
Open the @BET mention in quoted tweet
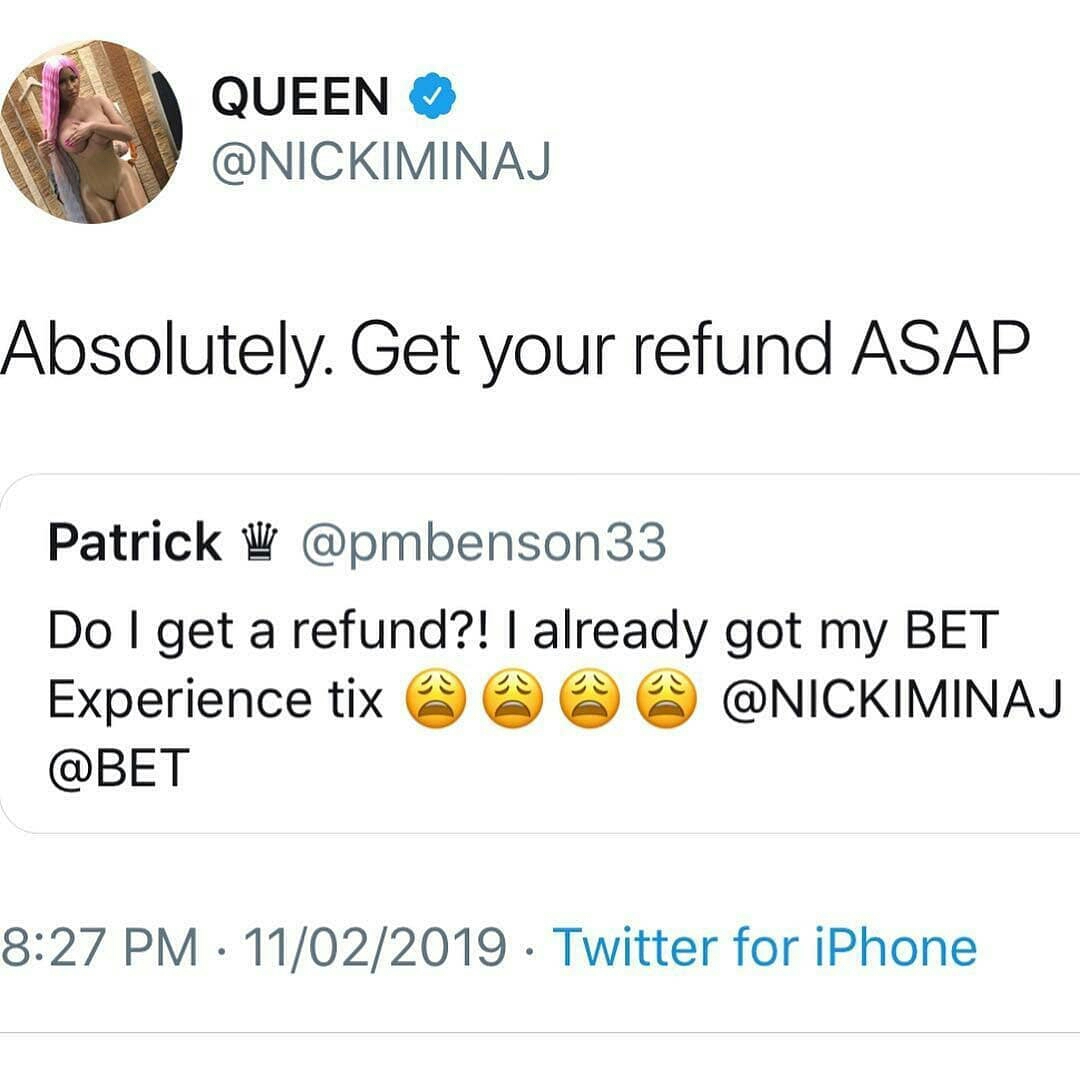click(x=118, y=767)
